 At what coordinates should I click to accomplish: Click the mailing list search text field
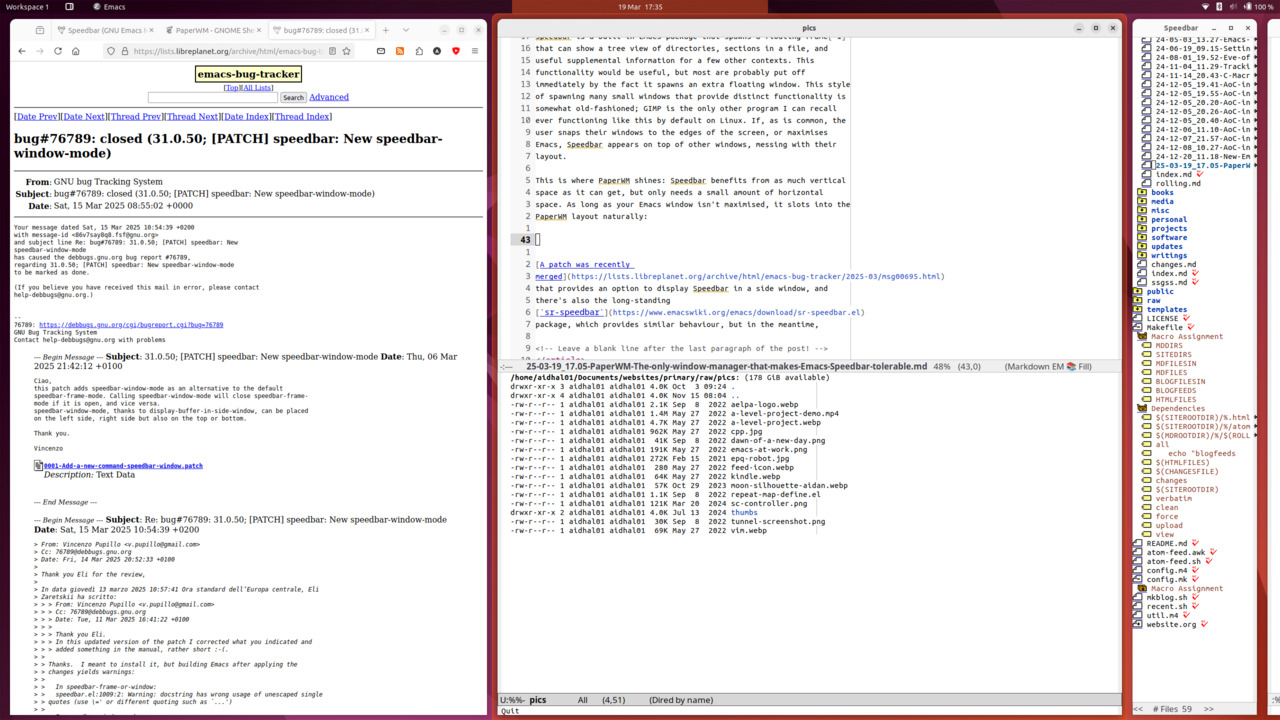pyautogui.click(x=212, y=98)
